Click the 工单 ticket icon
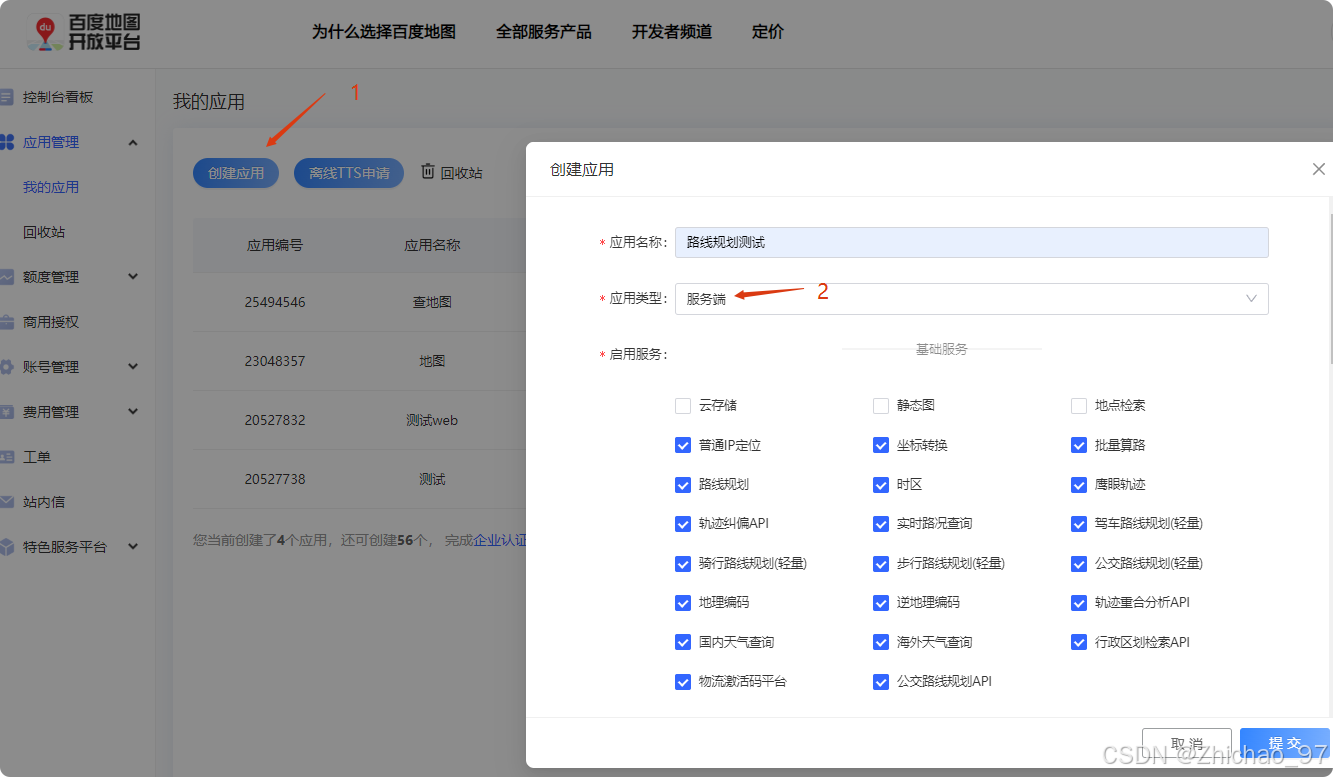 pyautogui.click(x=7, y=457)
